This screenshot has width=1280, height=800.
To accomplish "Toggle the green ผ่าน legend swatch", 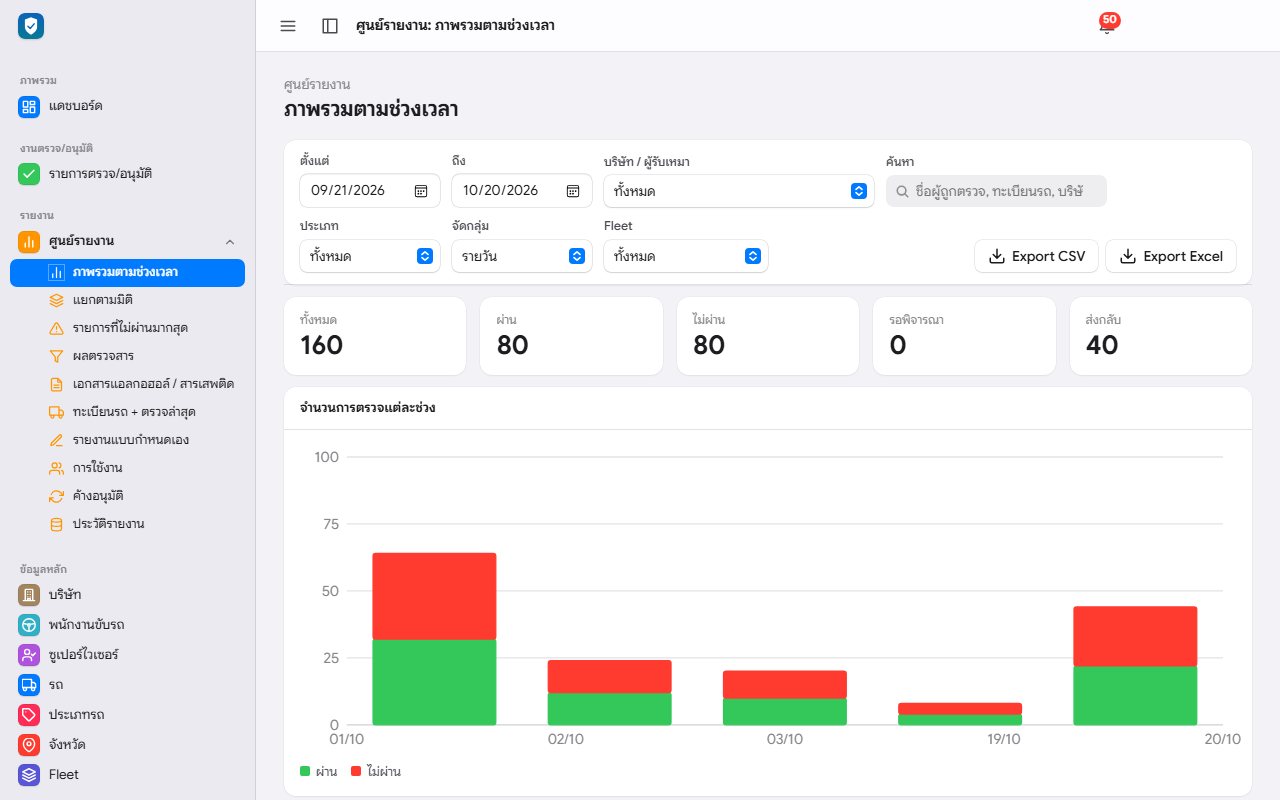I will tap(305, 772).
